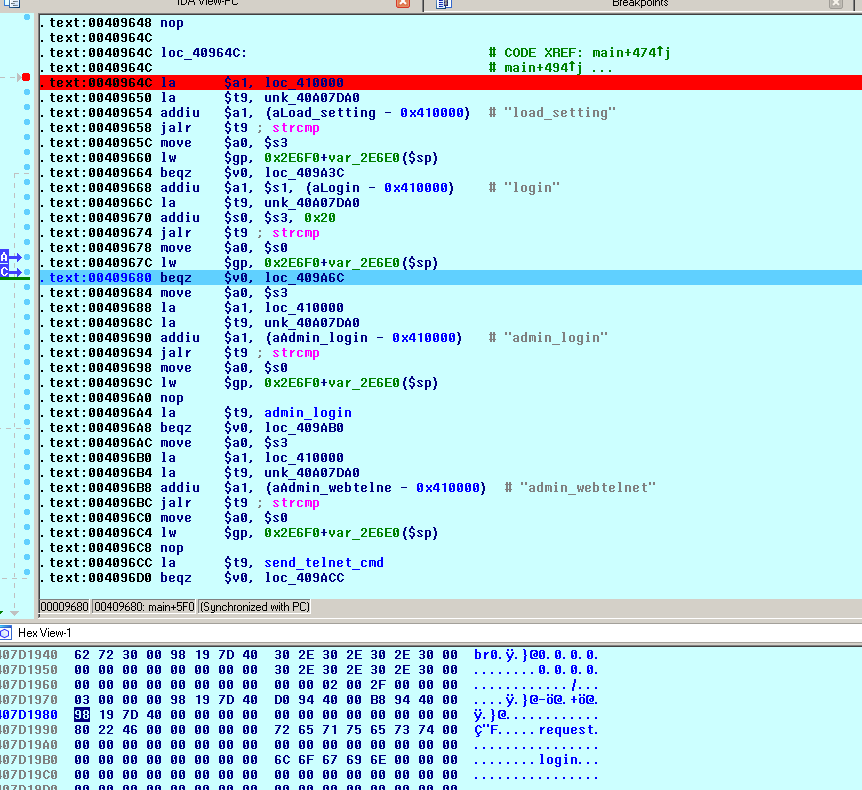The width and height of the screenshot is (862, 790).
Task: Click the 'A' register arrow marker
Action: click(5, 257)
